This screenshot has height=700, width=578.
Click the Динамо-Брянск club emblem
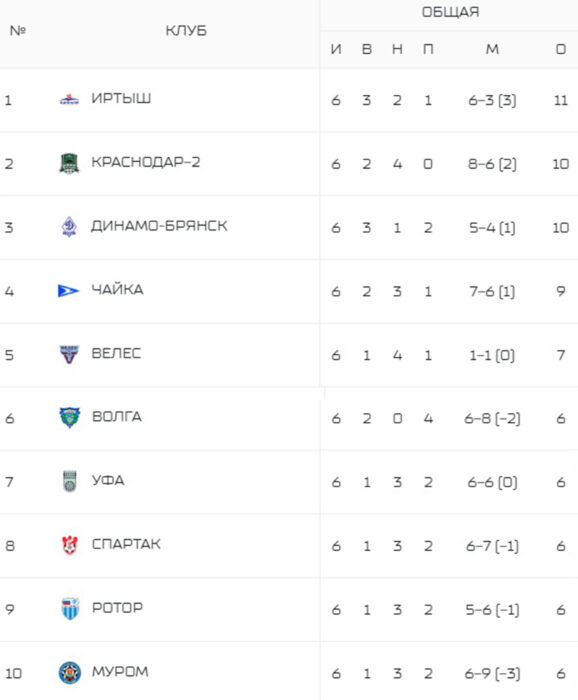click(x=69, y=226)
